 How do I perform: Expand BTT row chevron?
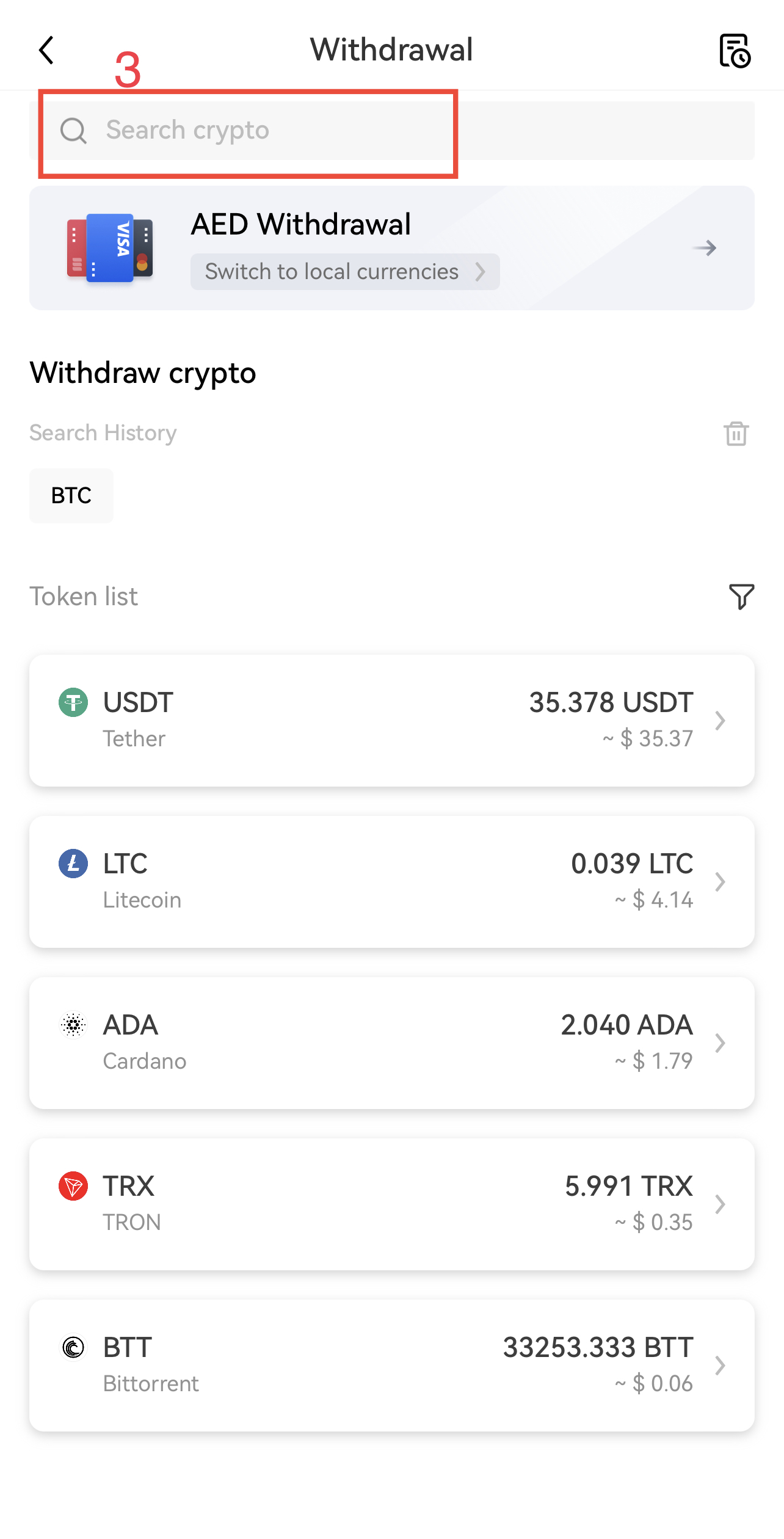pyautogui.click(x=720, y=1366)
